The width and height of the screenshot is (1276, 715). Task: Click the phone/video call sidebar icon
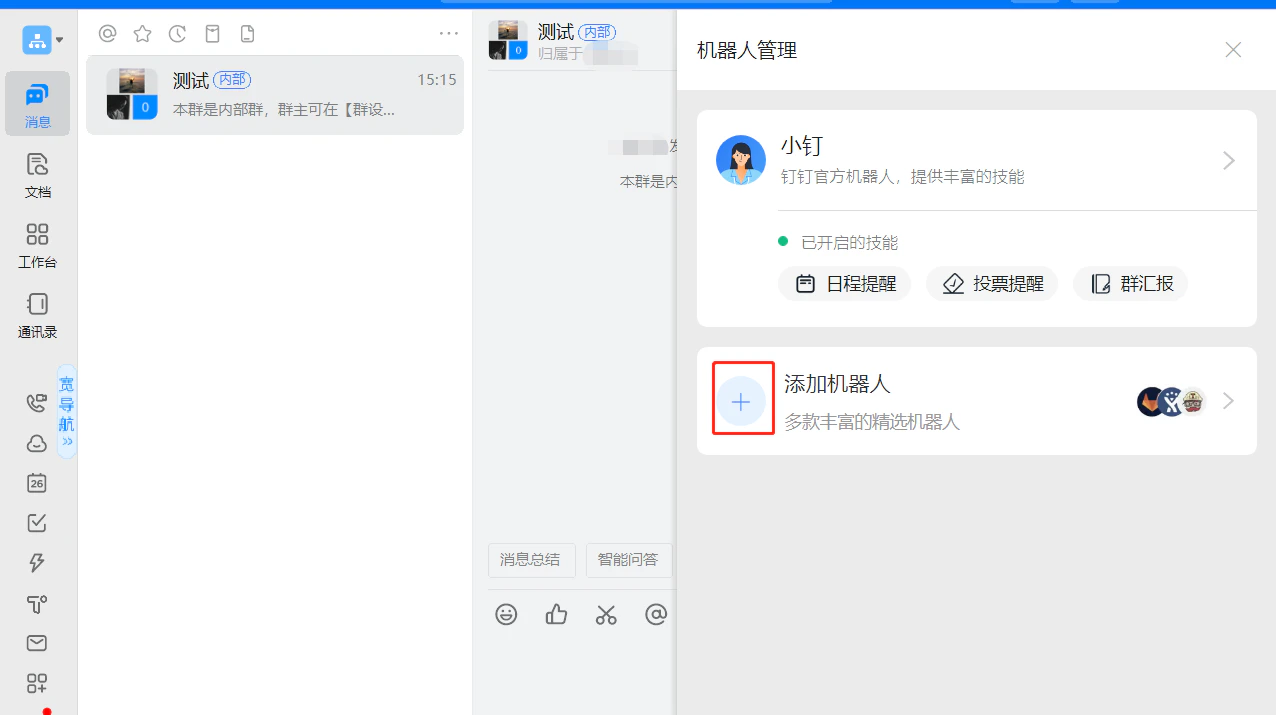tap(36, 403)
